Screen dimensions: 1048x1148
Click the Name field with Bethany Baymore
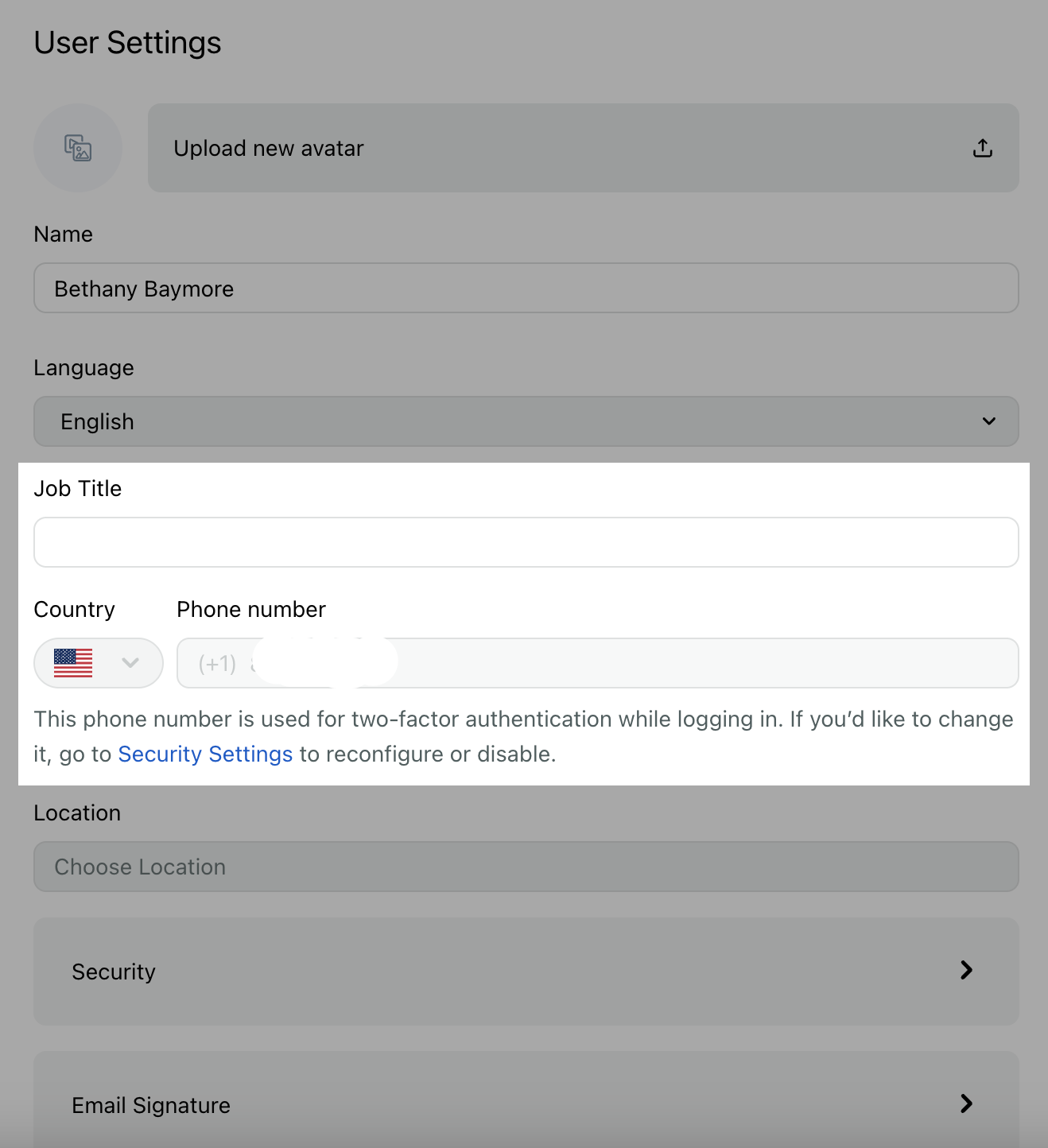526,288
